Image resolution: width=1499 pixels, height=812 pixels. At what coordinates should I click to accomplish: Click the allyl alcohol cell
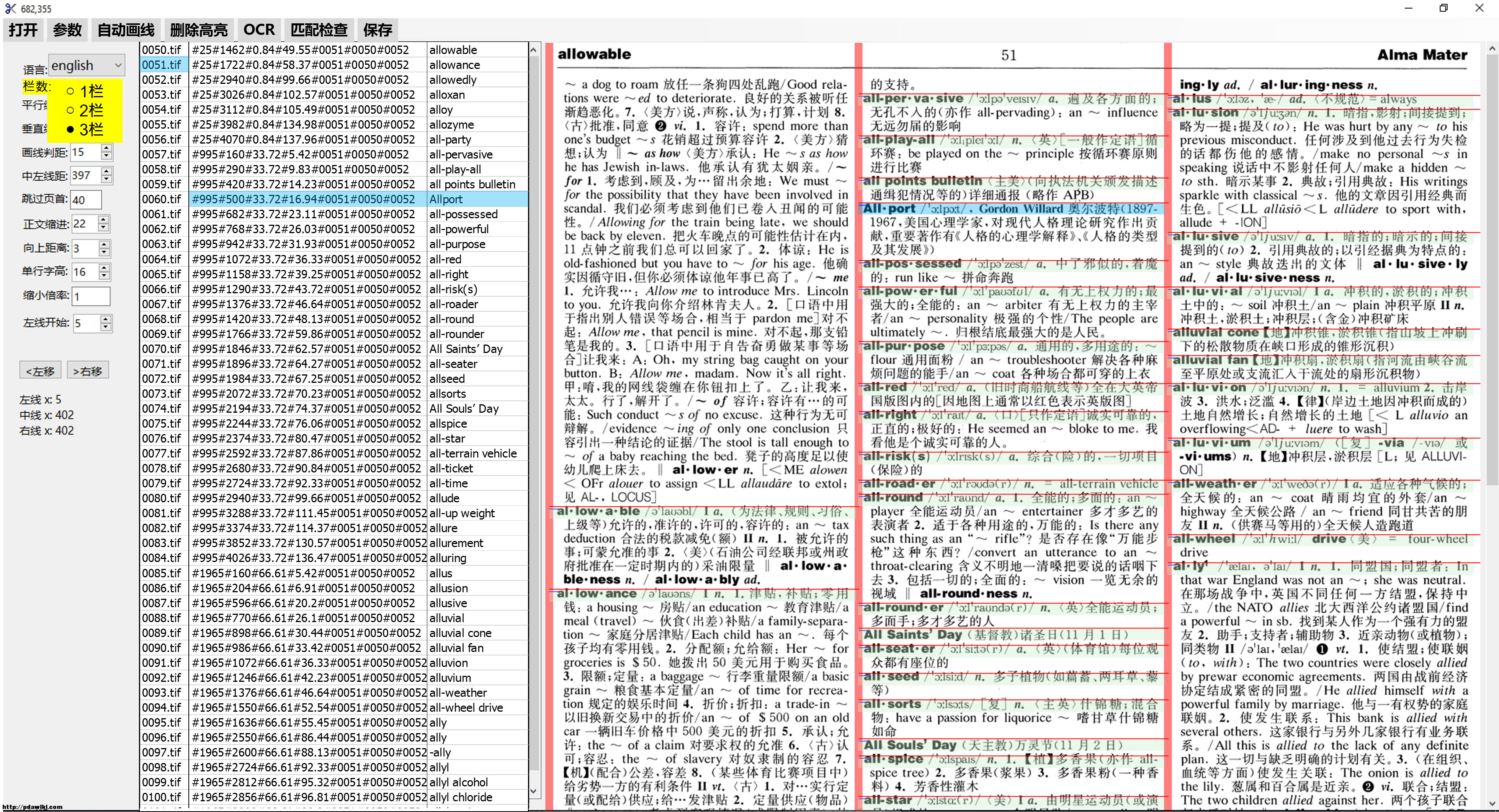click(x=477, y=783)
